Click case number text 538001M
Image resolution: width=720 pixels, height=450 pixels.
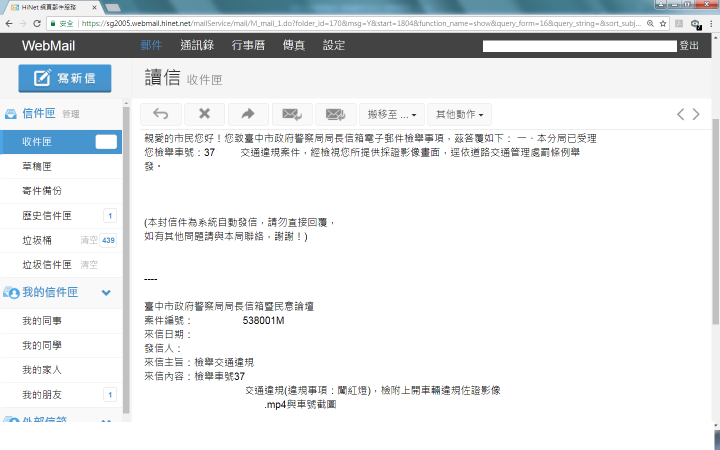coord(263,321)
